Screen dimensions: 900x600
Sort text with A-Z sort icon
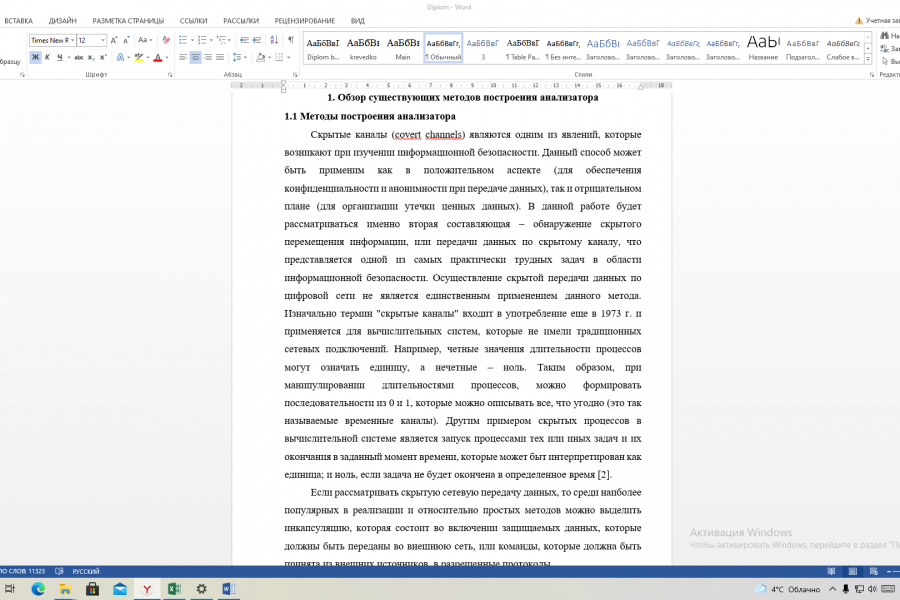click(x=274, y=40)
